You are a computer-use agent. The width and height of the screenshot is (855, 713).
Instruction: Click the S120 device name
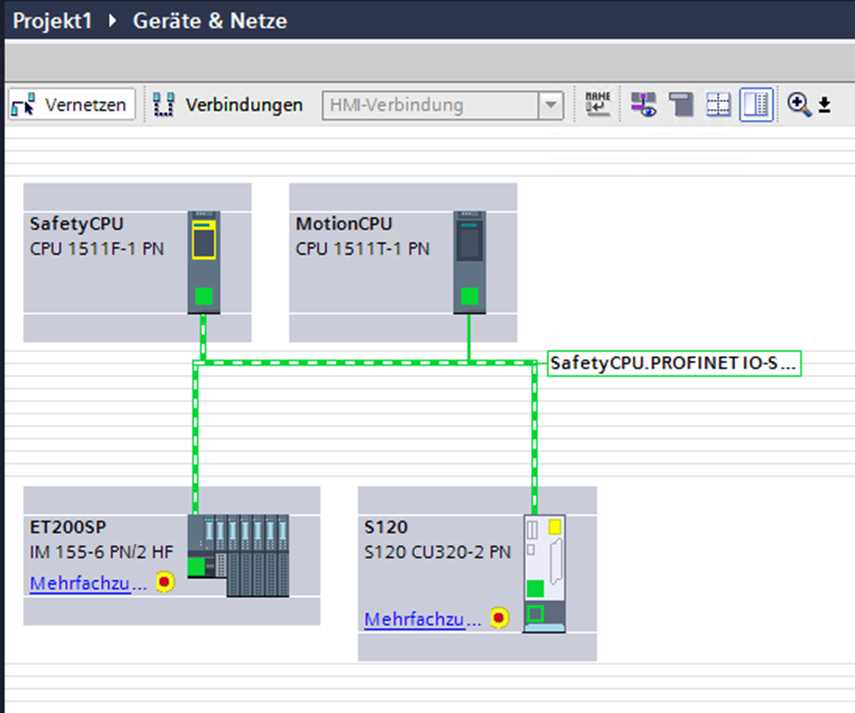tap(386, 527)
